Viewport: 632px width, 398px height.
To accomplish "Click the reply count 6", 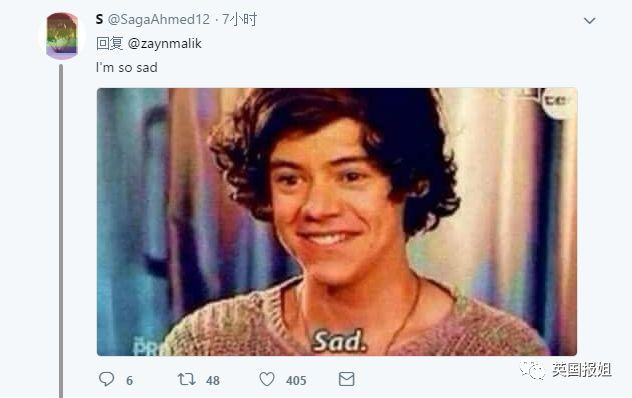I will click(x=129, y=380).
